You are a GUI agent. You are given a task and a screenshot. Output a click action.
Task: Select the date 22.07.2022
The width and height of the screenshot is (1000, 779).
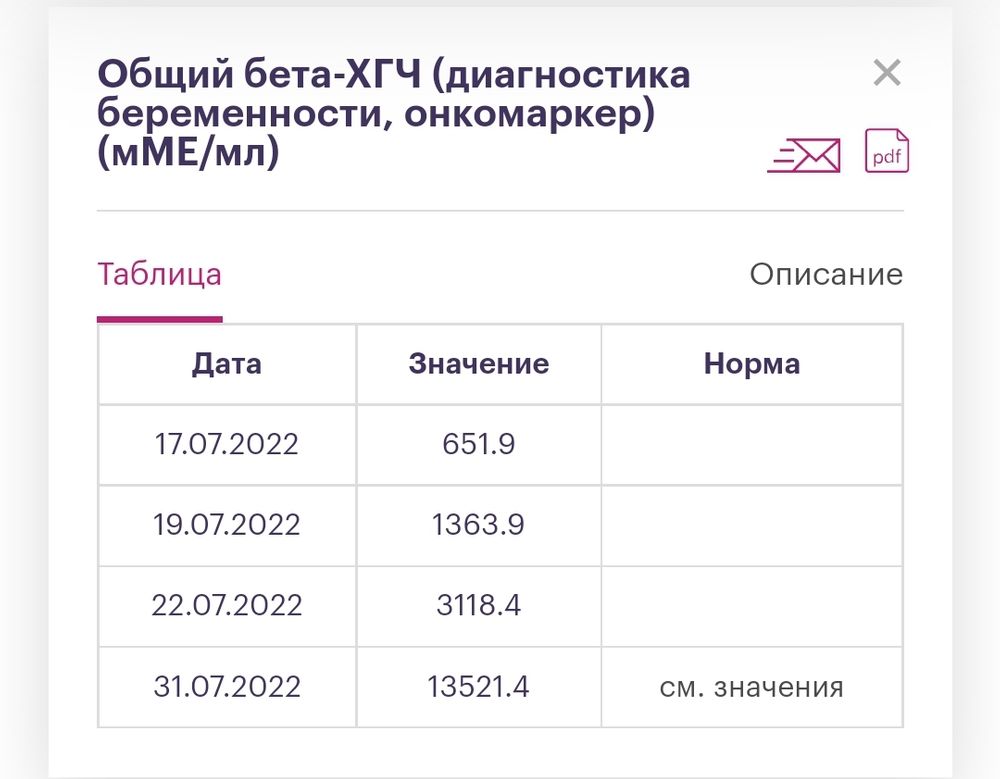[226, 605]
